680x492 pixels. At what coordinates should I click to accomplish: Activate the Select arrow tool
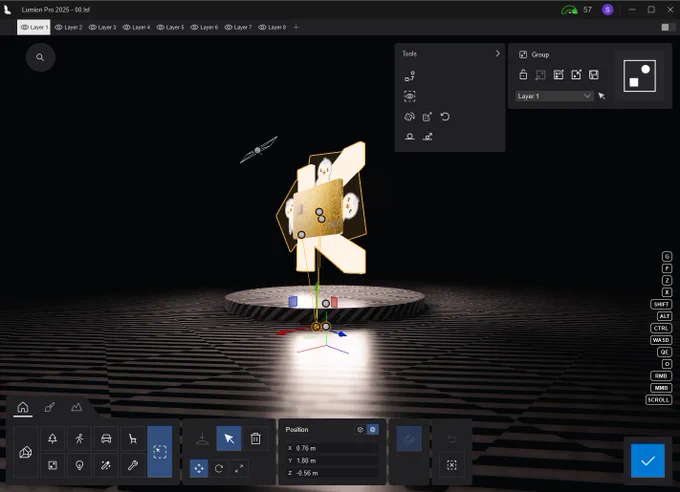click(x=229, y=439)
